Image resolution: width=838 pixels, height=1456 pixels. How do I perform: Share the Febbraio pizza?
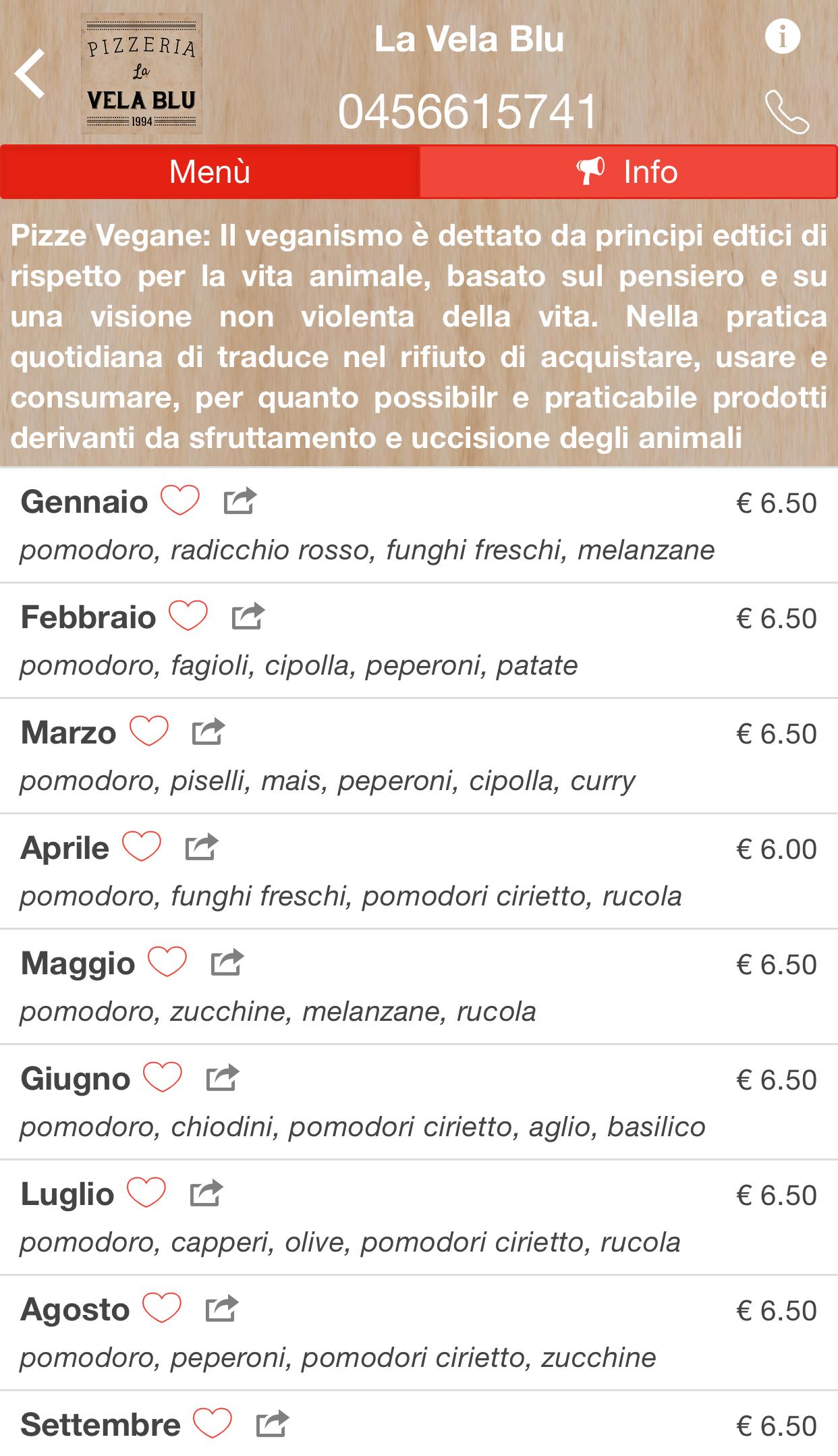248,616
